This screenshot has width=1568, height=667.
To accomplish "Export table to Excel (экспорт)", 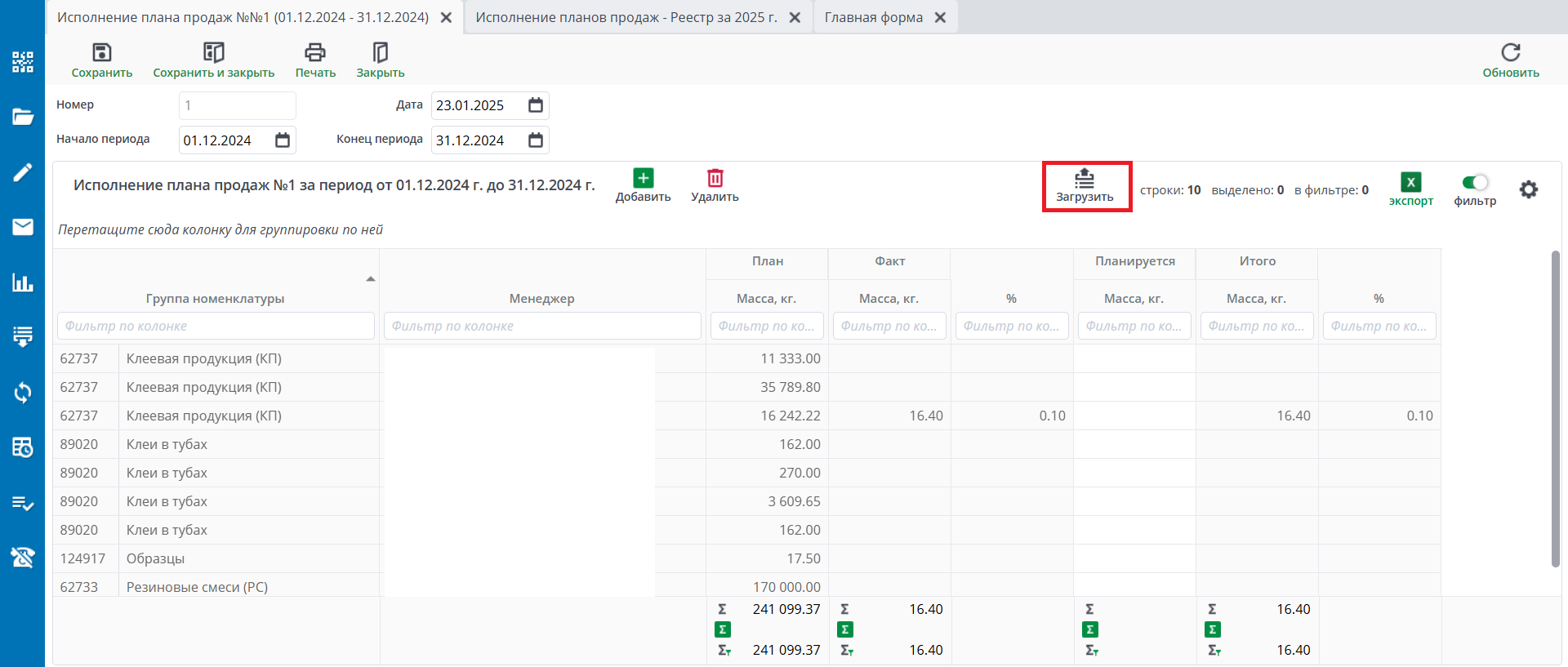I will [x=1410, y=183].
